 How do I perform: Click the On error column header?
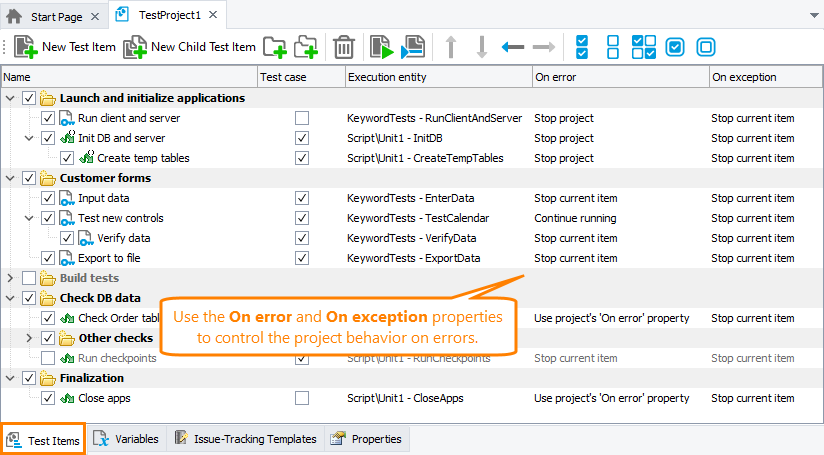[621, 77]
